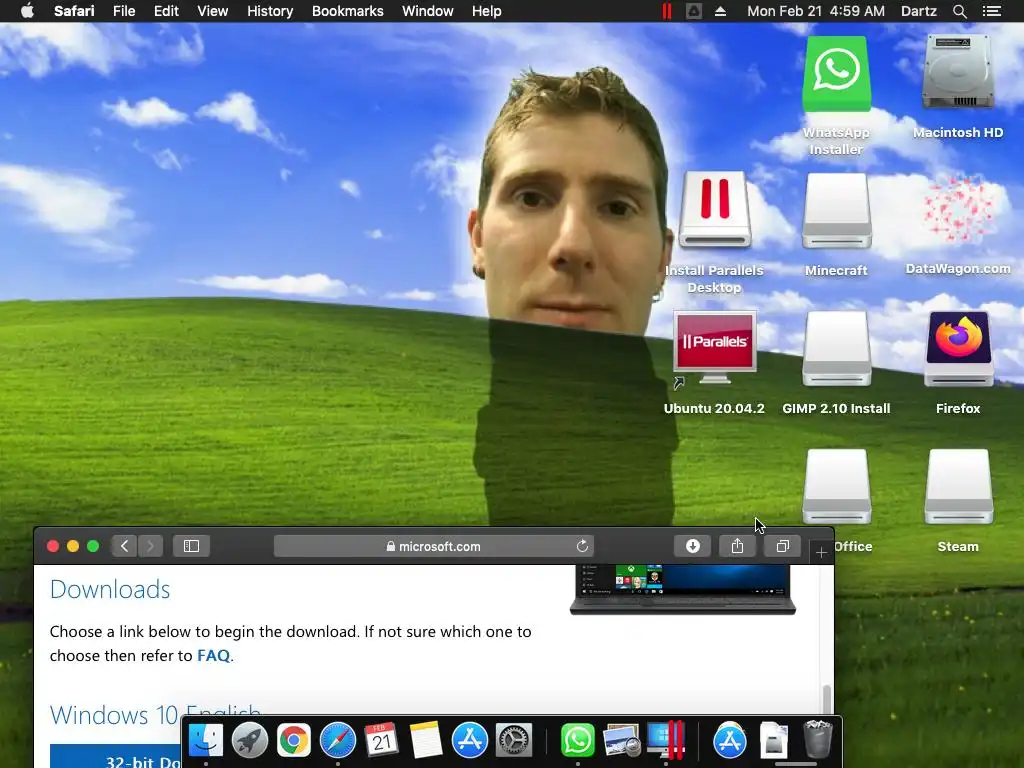The width and height of the screenshot is (1024, 768).
Task: Click the microsoft.com address bar
Action: (x=434, y=546)
